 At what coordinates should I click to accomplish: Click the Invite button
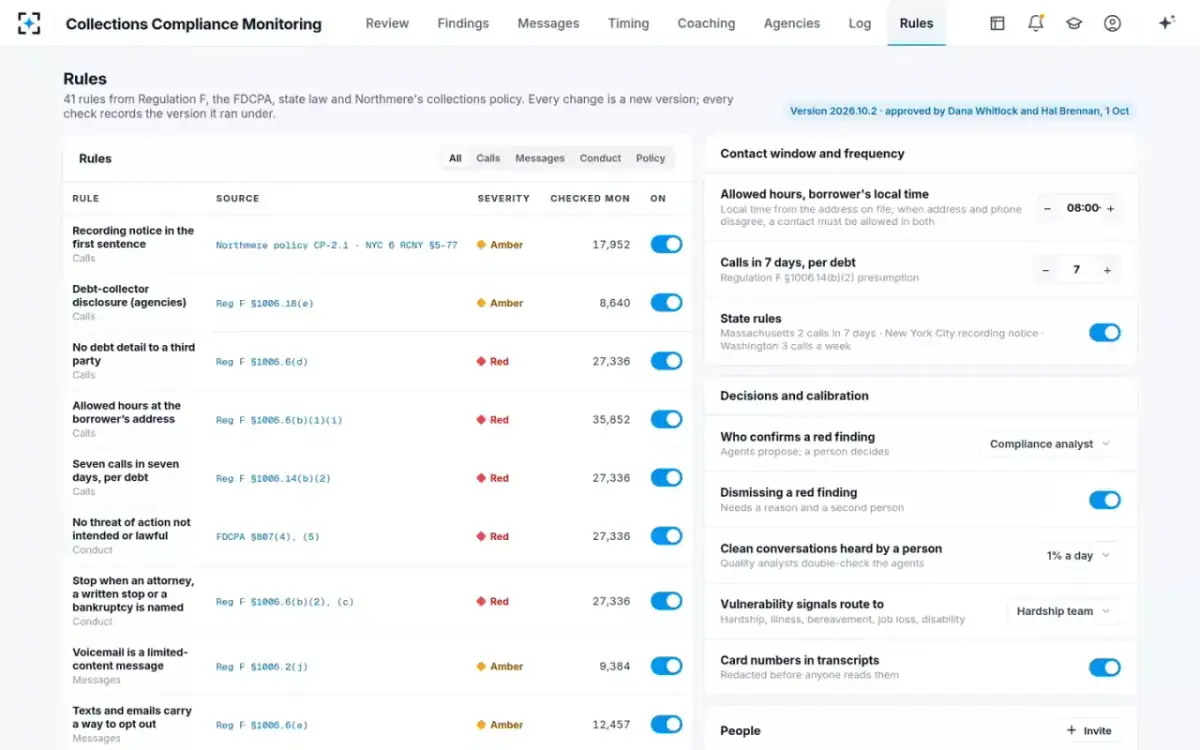click(1089, 731)
